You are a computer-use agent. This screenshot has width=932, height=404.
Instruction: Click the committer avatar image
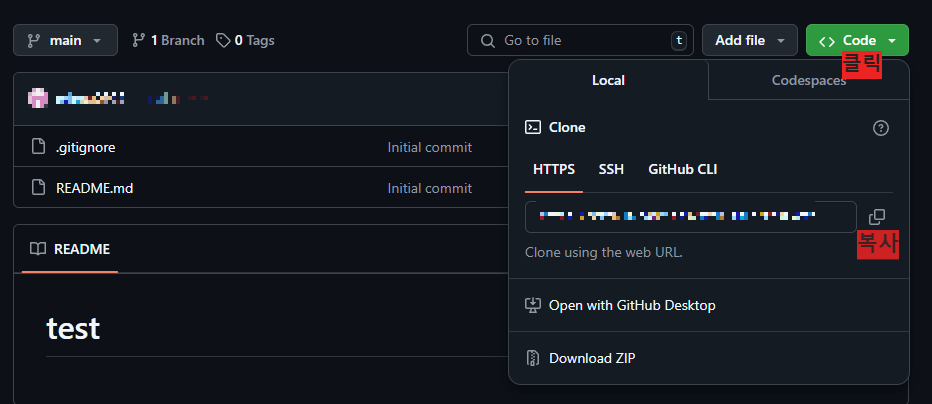click(x=38, y=98)
